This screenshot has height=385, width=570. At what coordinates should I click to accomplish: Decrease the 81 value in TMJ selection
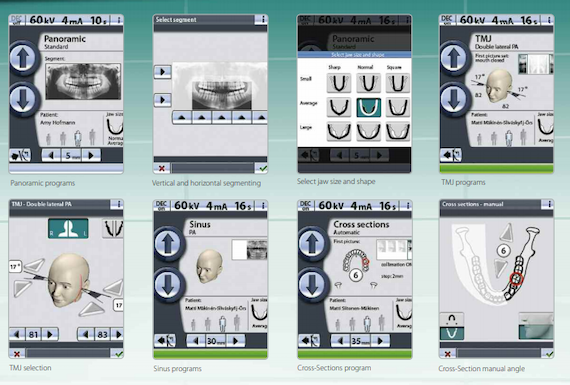pos(17,334)
